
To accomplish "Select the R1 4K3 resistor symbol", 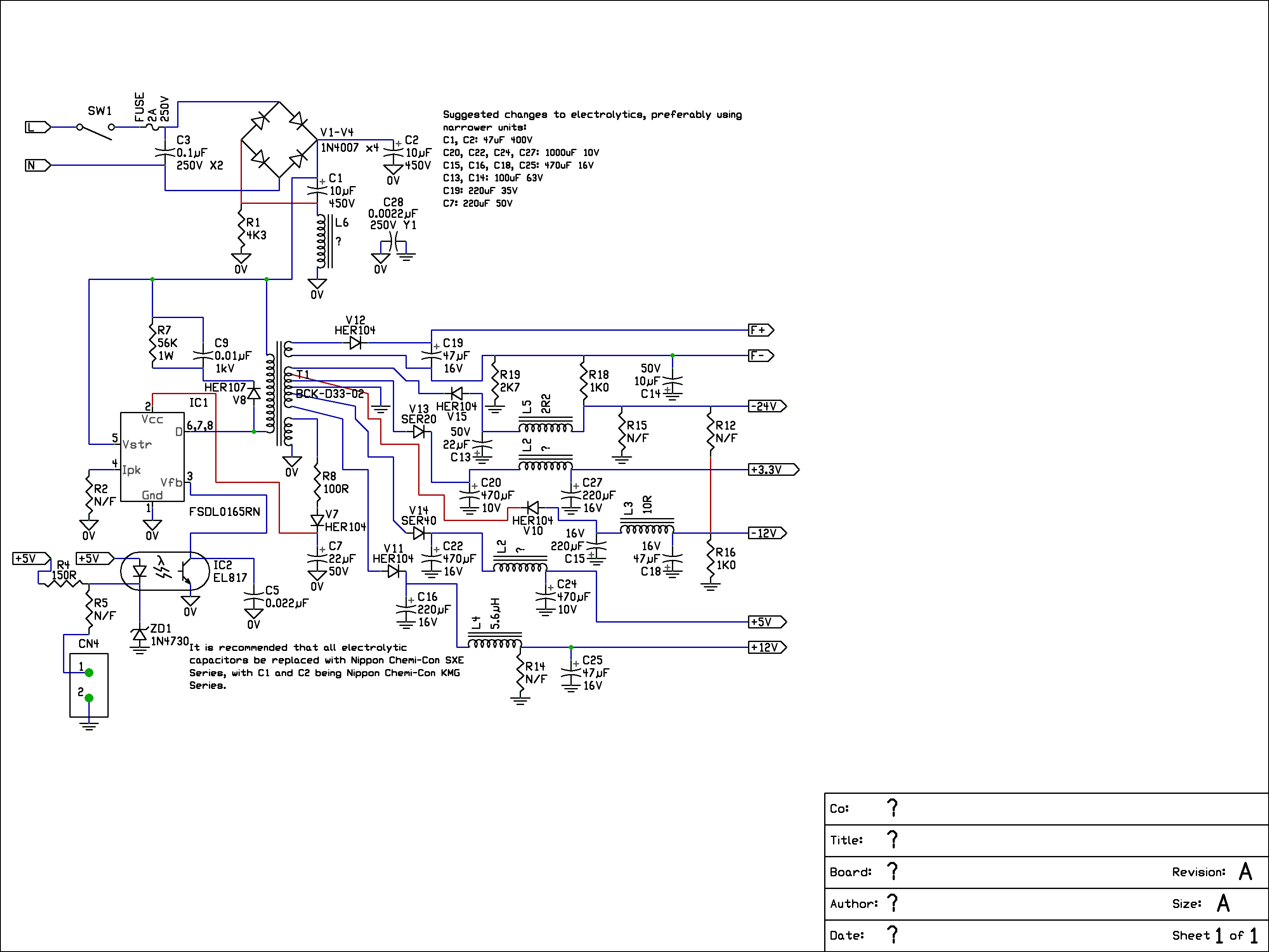I will [x=241, y=228].
